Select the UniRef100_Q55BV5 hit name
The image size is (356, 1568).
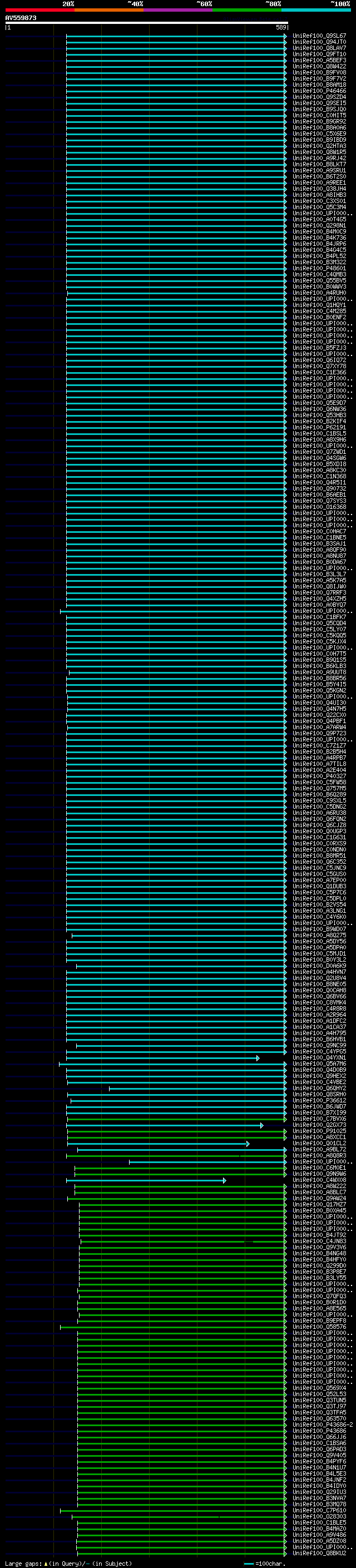(319, 280)
